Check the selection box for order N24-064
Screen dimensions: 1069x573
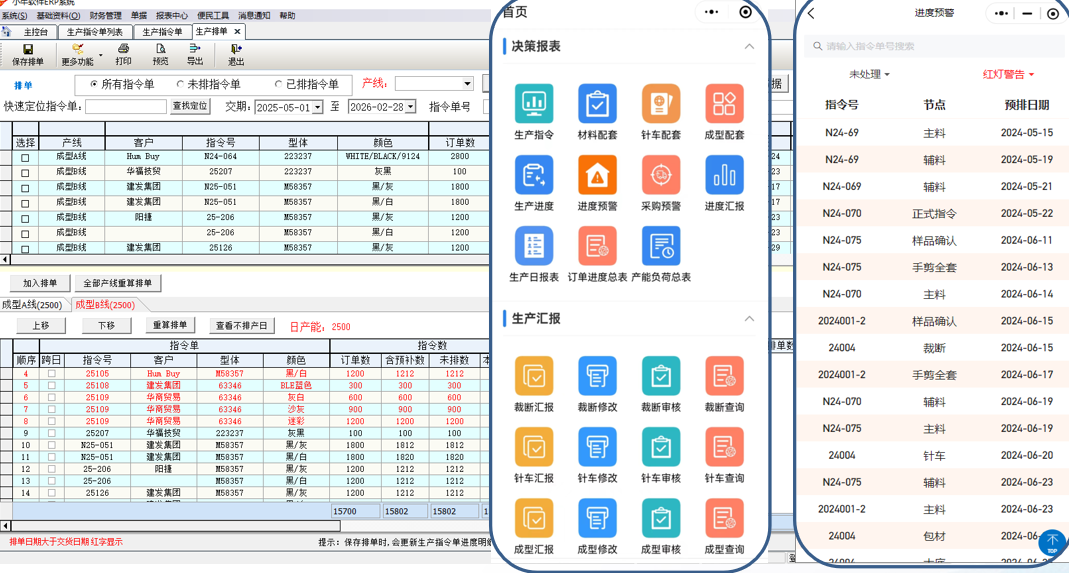[x=25, y=158]
